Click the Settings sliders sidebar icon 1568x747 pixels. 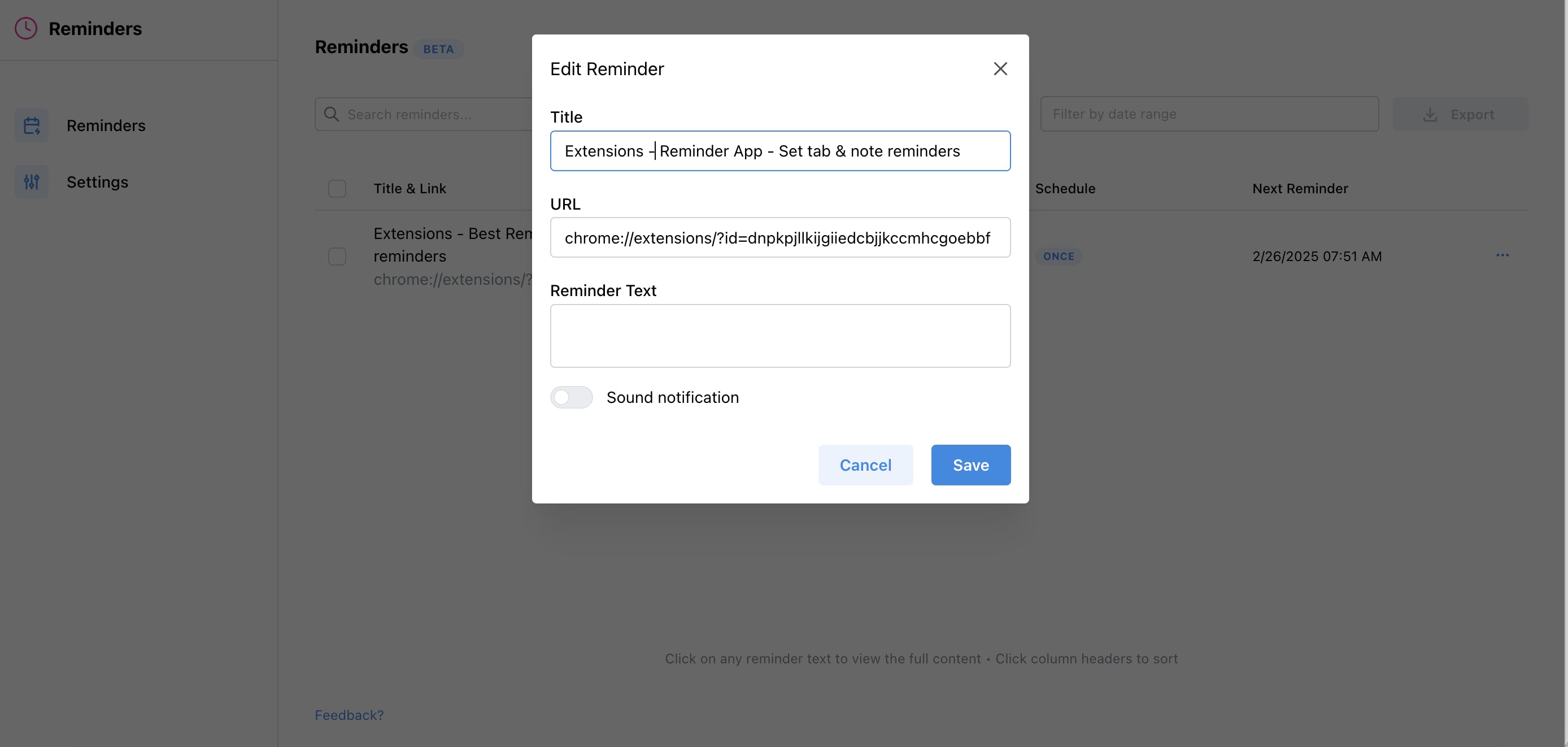click(x=32, y=181)
